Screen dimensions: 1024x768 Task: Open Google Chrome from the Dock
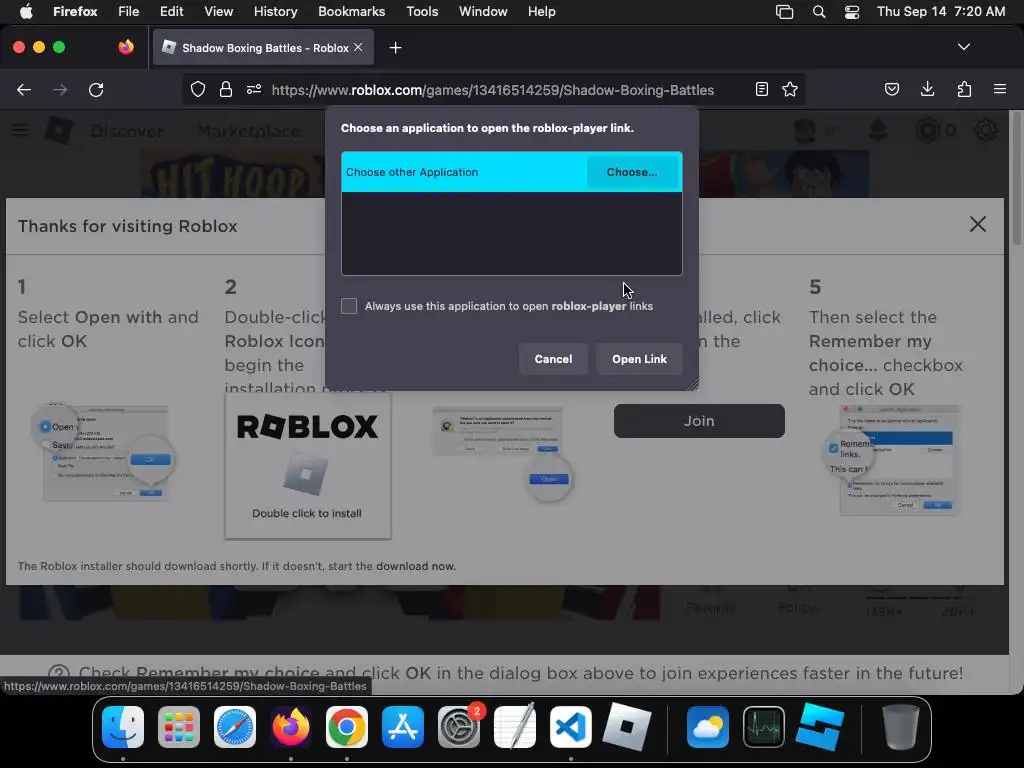(347, 727)
